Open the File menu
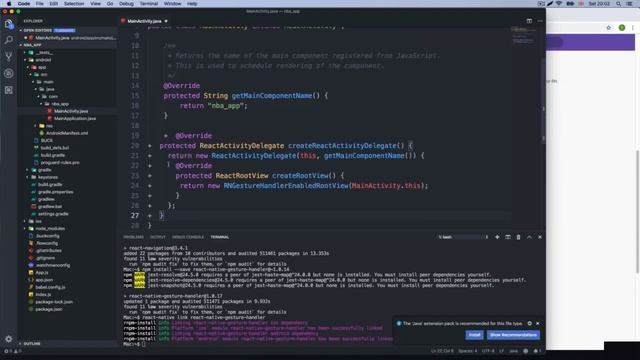Image resolution: width=640 pixels, height=360 pixels. [x=39, y=4]
